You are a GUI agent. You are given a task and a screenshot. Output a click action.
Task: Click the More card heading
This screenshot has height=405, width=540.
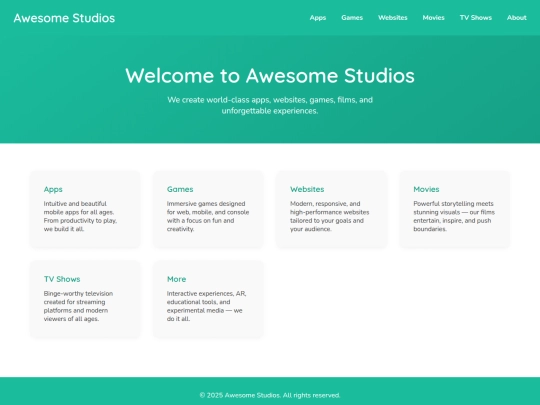point(176,279)
